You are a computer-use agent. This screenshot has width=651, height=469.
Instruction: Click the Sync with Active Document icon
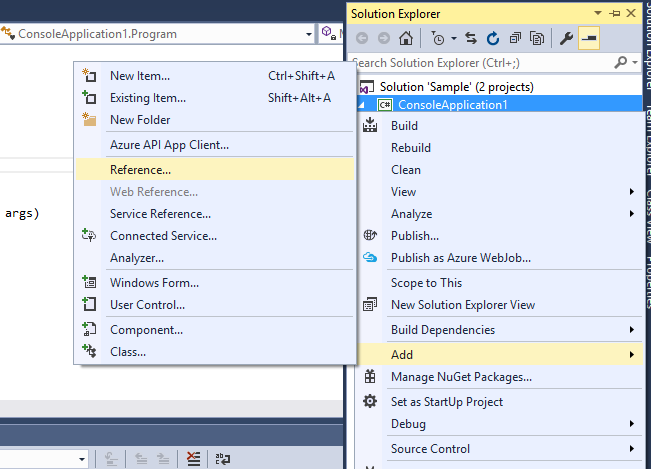coord(471,39)
